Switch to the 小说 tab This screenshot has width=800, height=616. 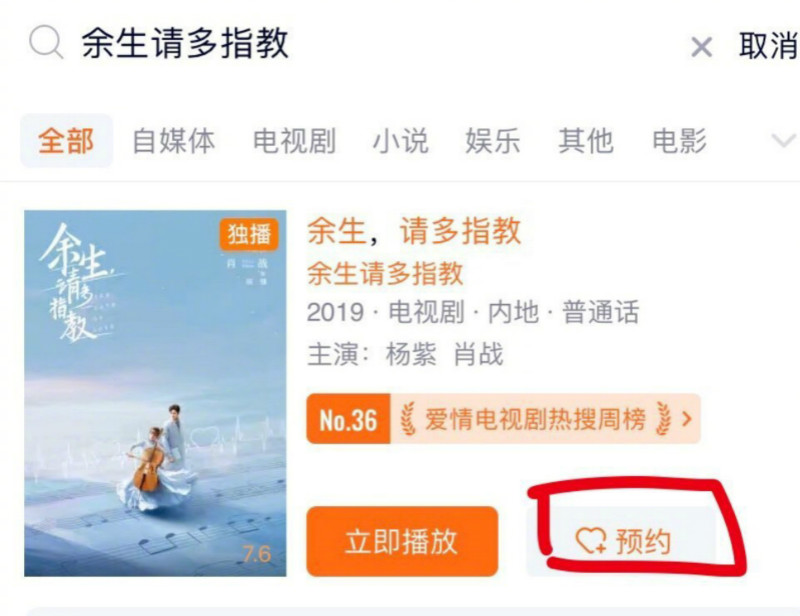pyautogui.click(x=401, y=141)
